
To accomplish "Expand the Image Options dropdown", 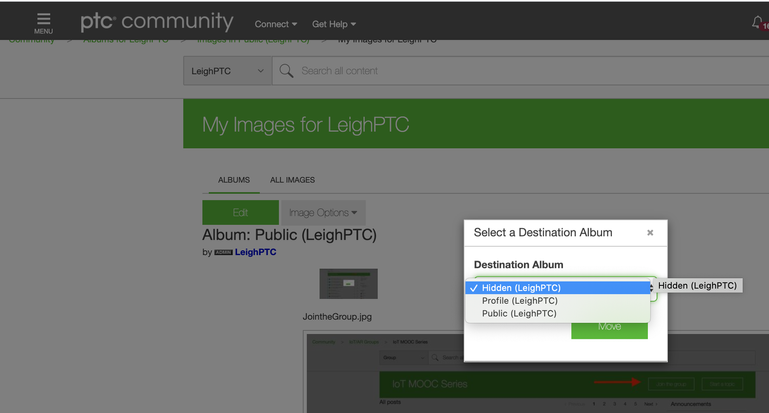I will (x=323, y=213).
